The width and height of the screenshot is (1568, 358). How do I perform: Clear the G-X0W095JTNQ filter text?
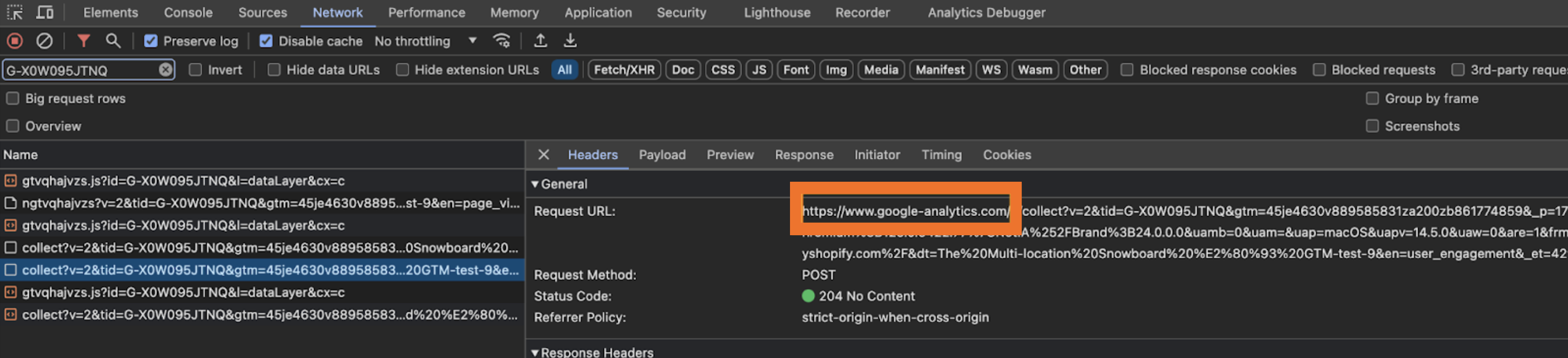pos(166,69)
